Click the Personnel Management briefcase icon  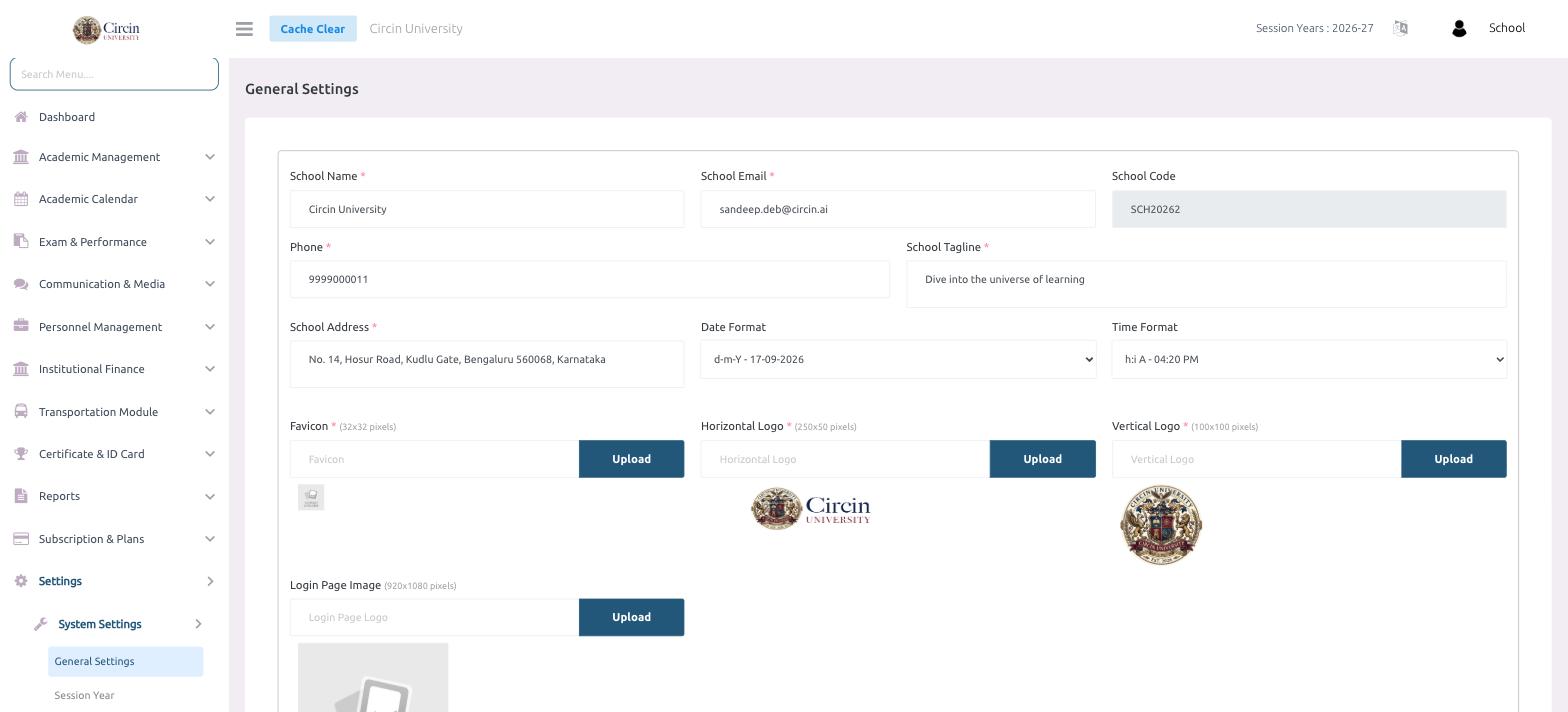click(x=21, y=327)
